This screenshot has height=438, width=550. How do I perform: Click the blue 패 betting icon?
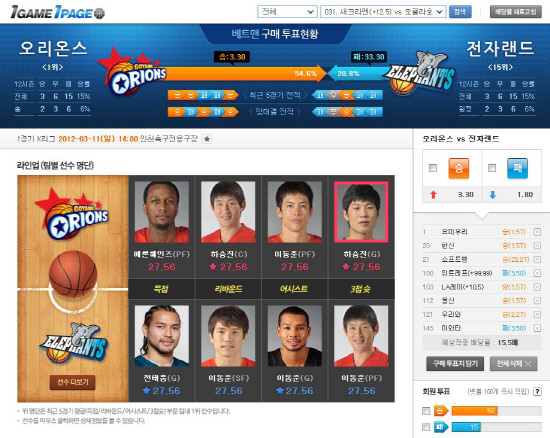pyautogui.click(x=517, y=168)
